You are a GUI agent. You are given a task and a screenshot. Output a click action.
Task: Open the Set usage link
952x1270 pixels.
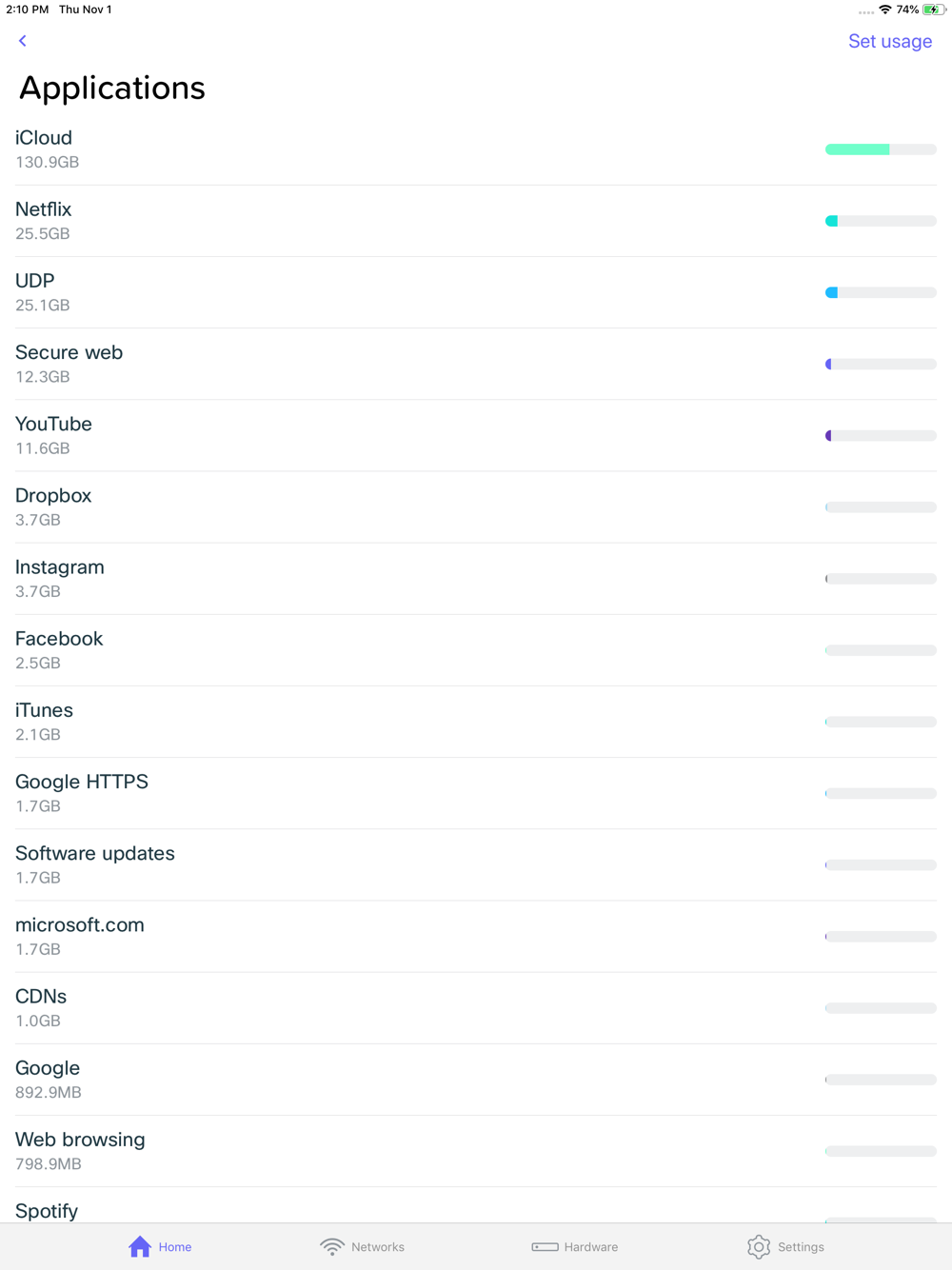pos(889,41)
